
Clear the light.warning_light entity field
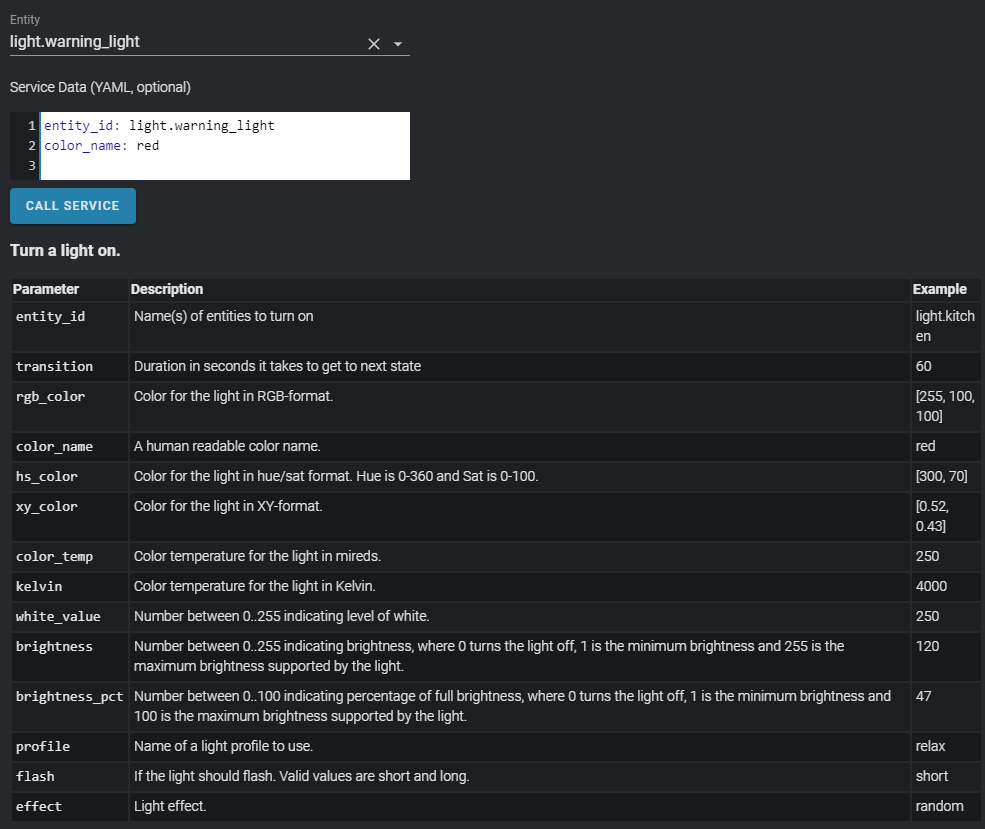pos(374,43)
